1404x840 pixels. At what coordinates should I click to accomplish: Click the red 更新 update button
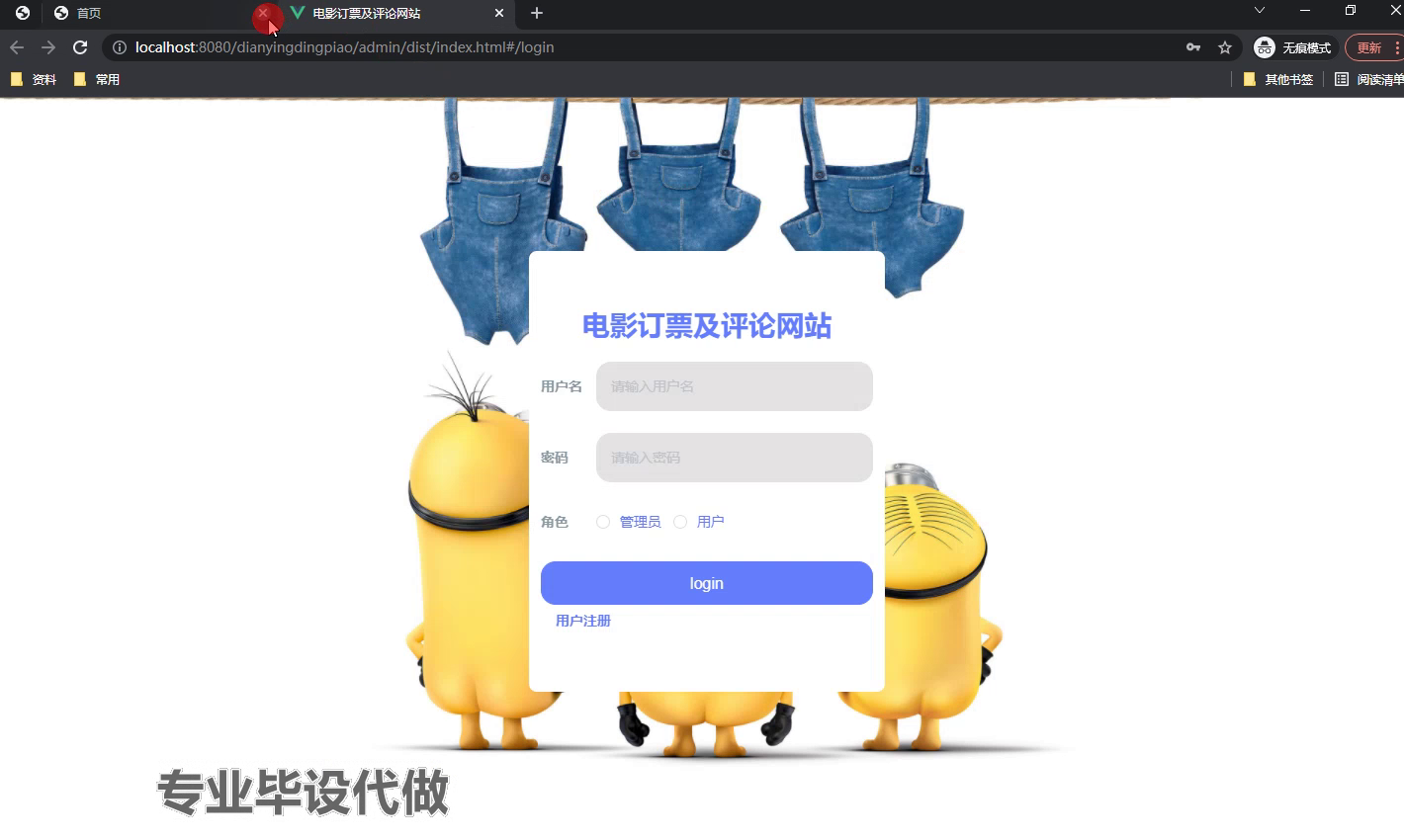(1372, 47)
